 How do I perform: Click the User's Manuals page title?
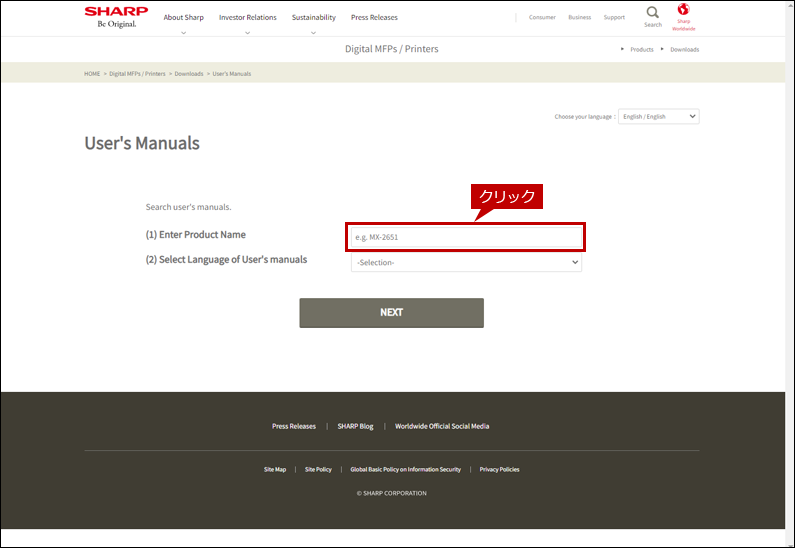142,143
